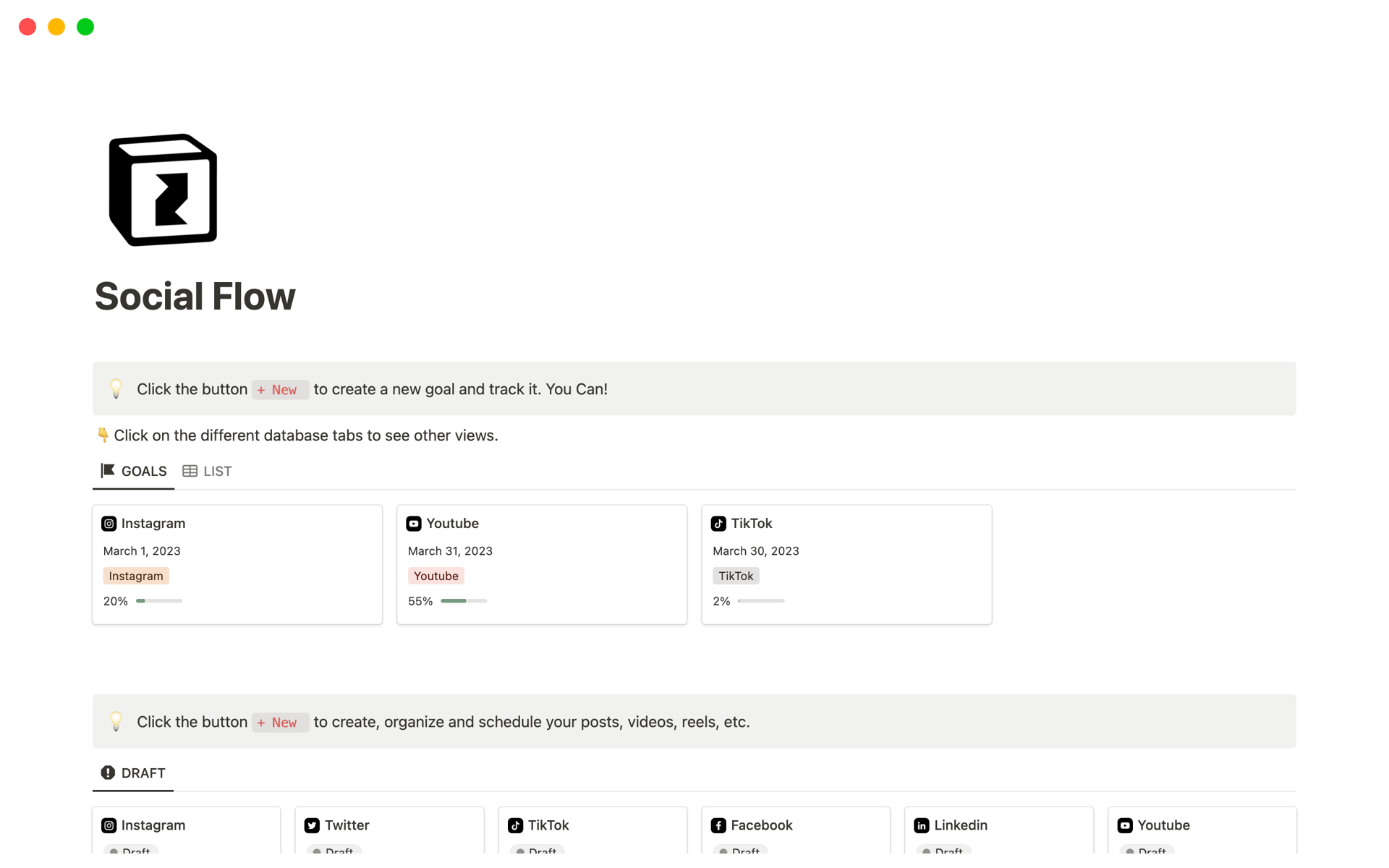Click the flag icon on the GOALS tab
This screenshot has width=1389, height=868.
click(x=108, y=471)
